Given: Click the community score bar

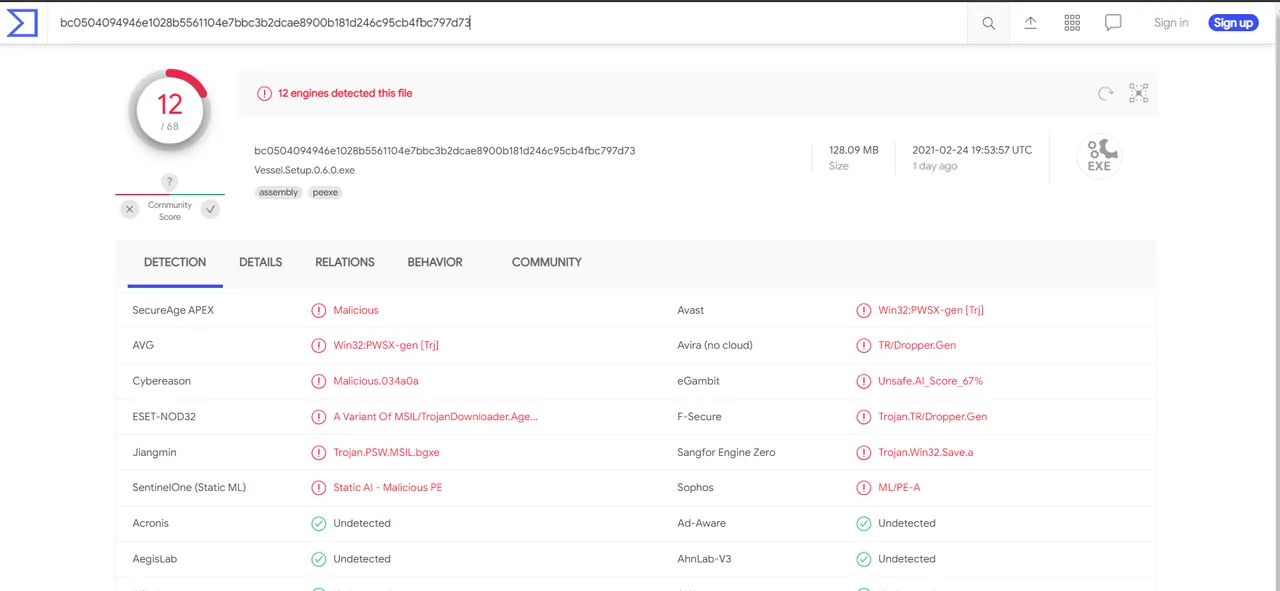Looking at the screenshot, I should click(170, 194).
